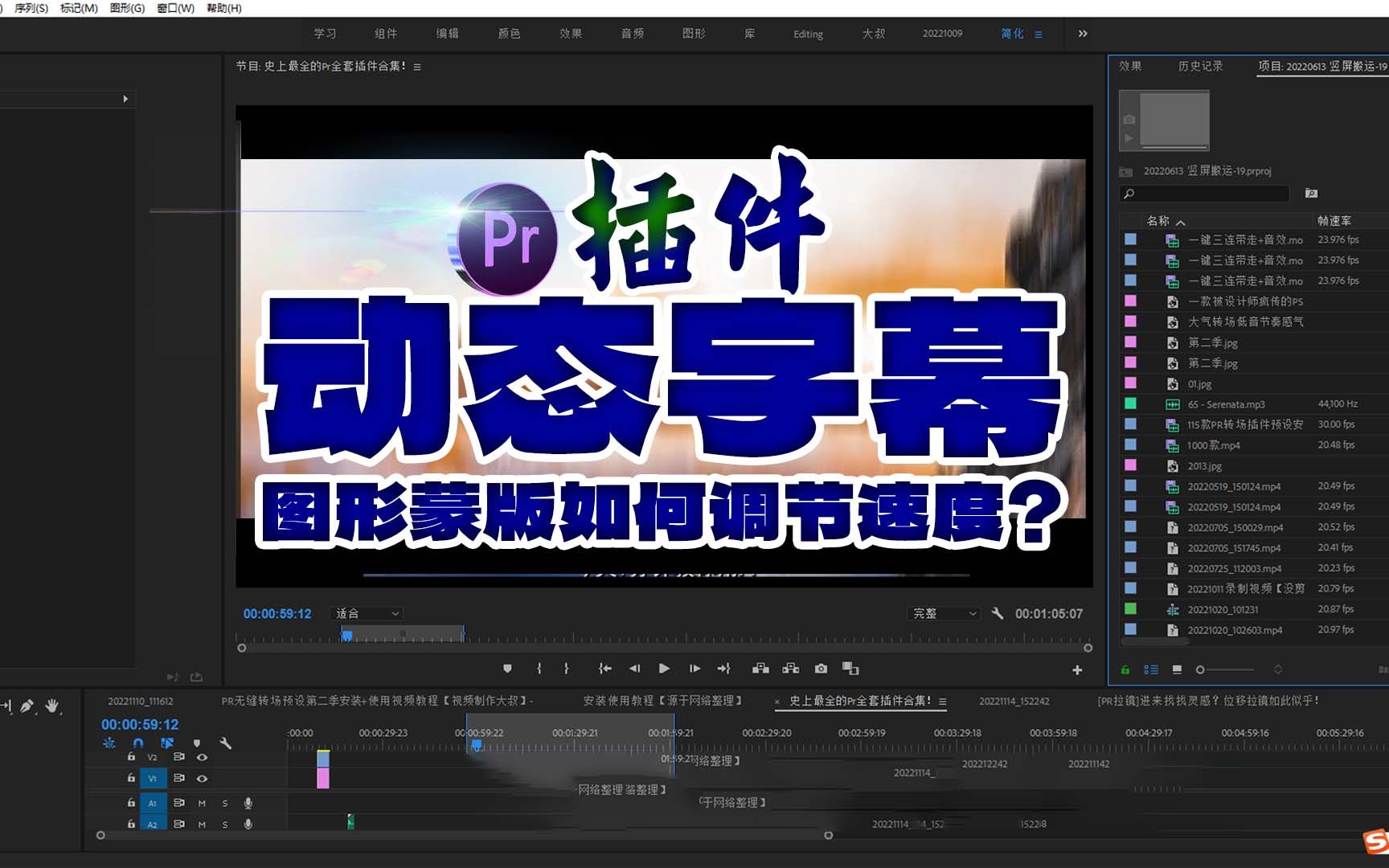Click the Extract icon in the Program Monitor controls
The image size is (1389, 868).
coord(790,668)
